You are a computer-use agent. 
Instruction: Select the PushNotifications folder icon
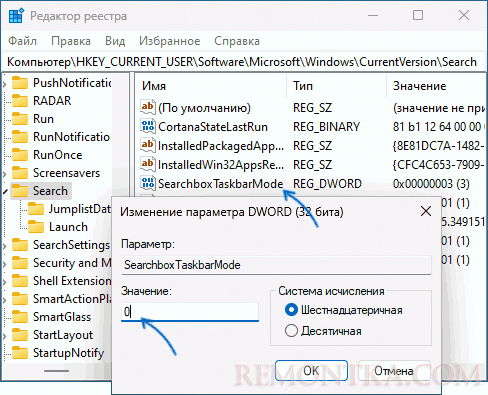20,83
